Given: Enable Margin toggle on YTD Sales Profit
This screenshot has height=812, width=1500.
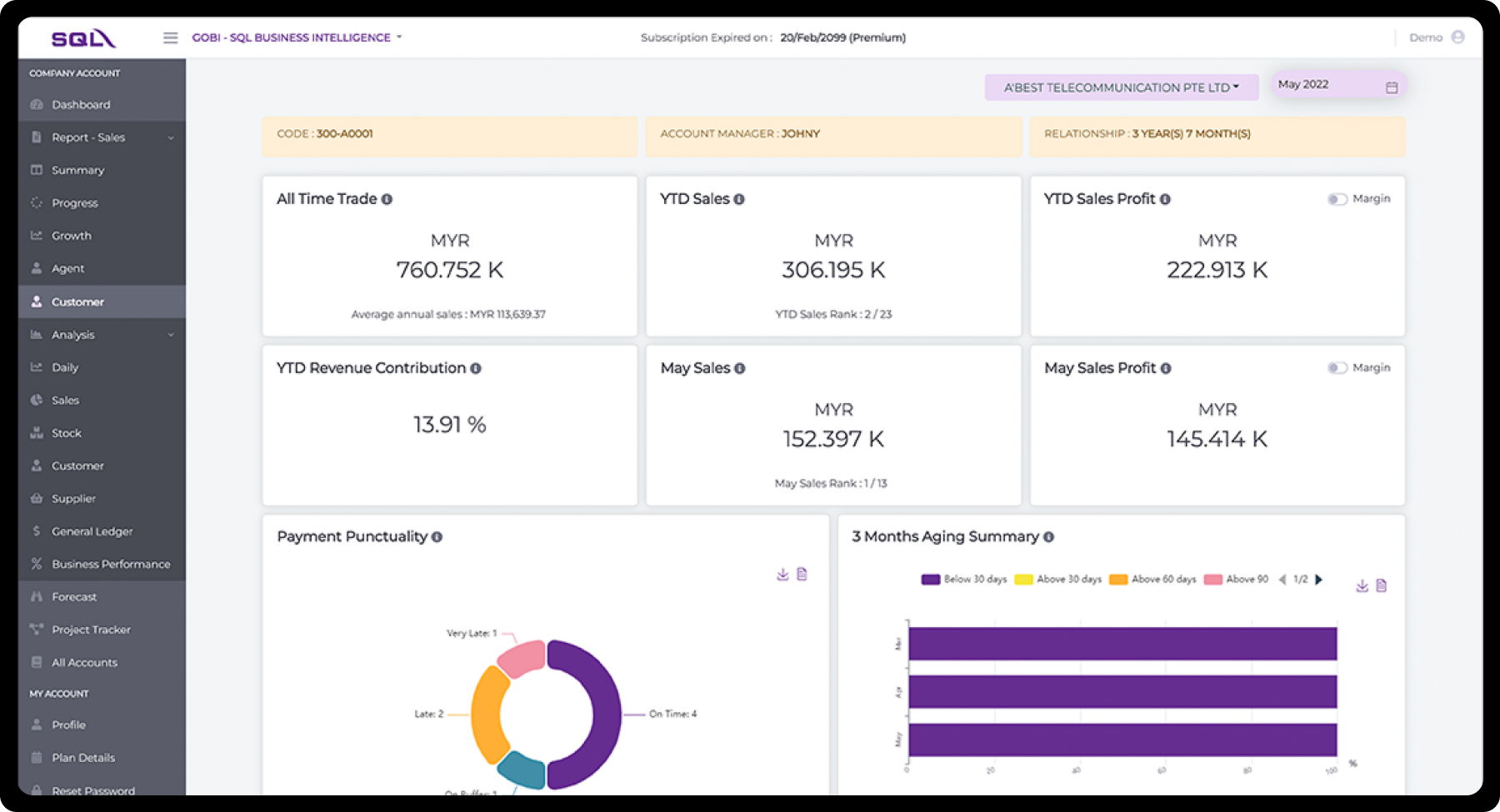Looking at the screenshot, I should pyautogui.click(x=1337, y=199).
